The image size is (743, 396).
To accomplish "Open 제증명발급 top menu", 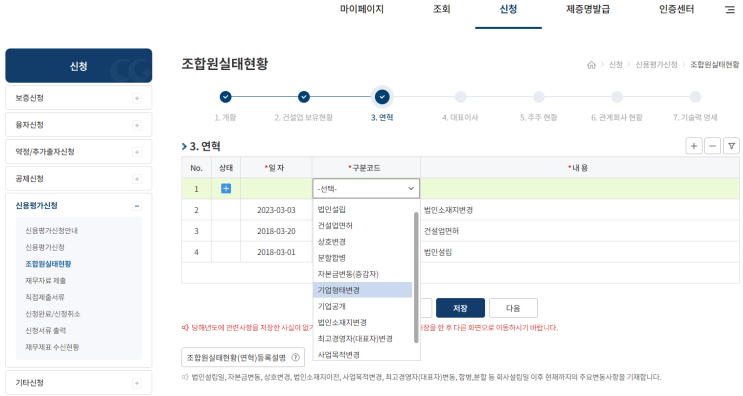I will [588, 9].
